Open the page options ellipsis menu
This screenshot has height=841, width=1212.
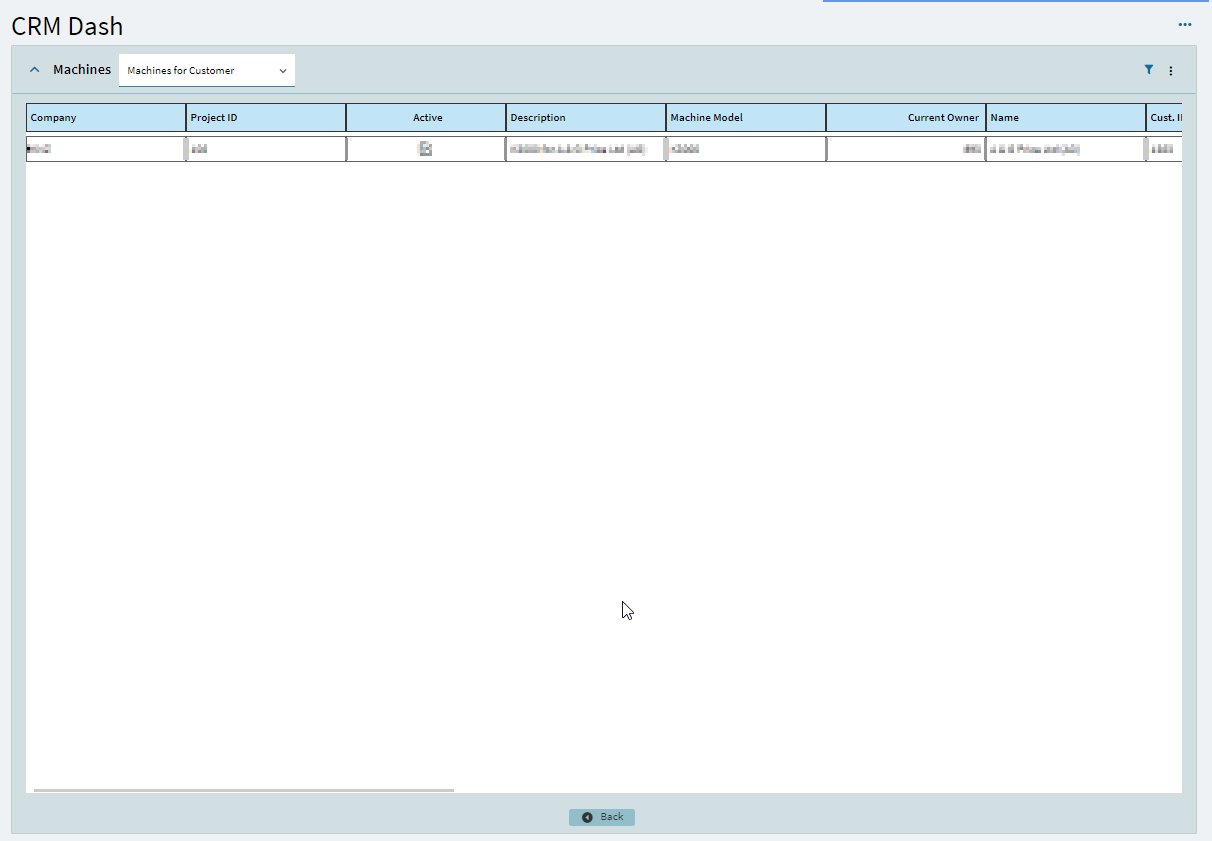pos(1185,24)
